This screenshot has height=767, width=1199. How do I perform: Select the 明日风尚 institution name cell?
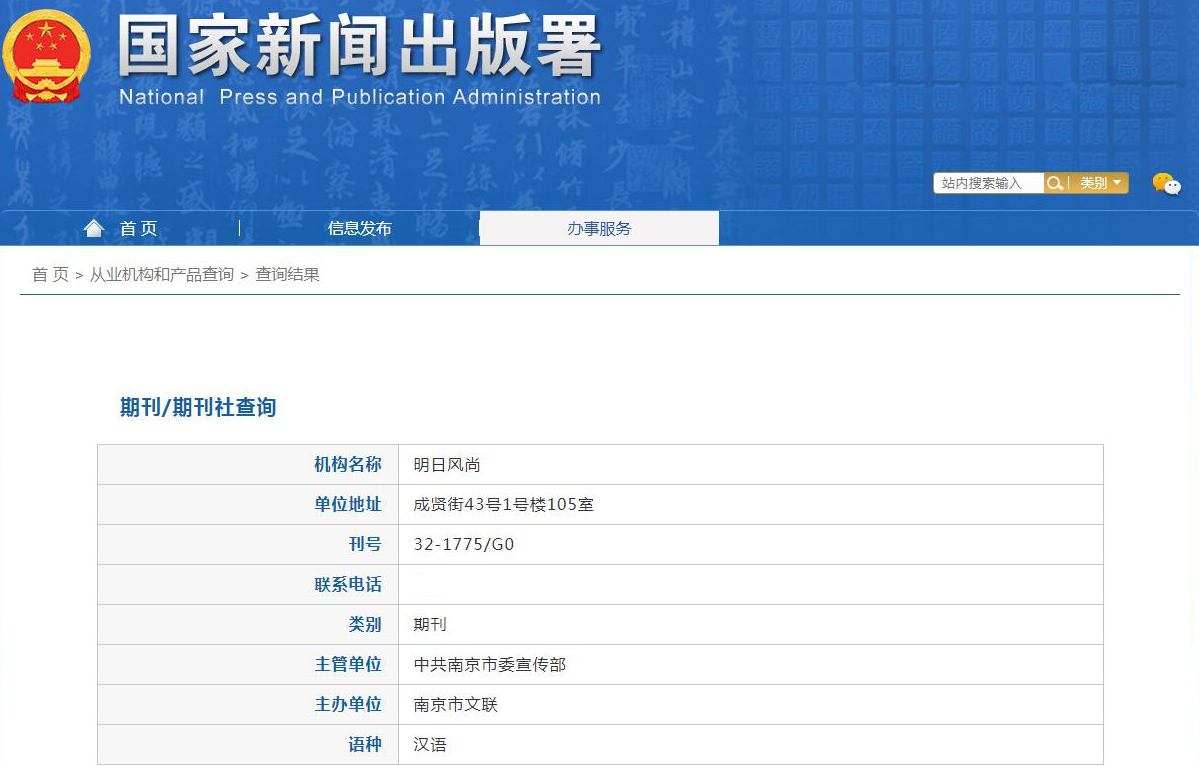pyautogui.click(x=447, y=465)
